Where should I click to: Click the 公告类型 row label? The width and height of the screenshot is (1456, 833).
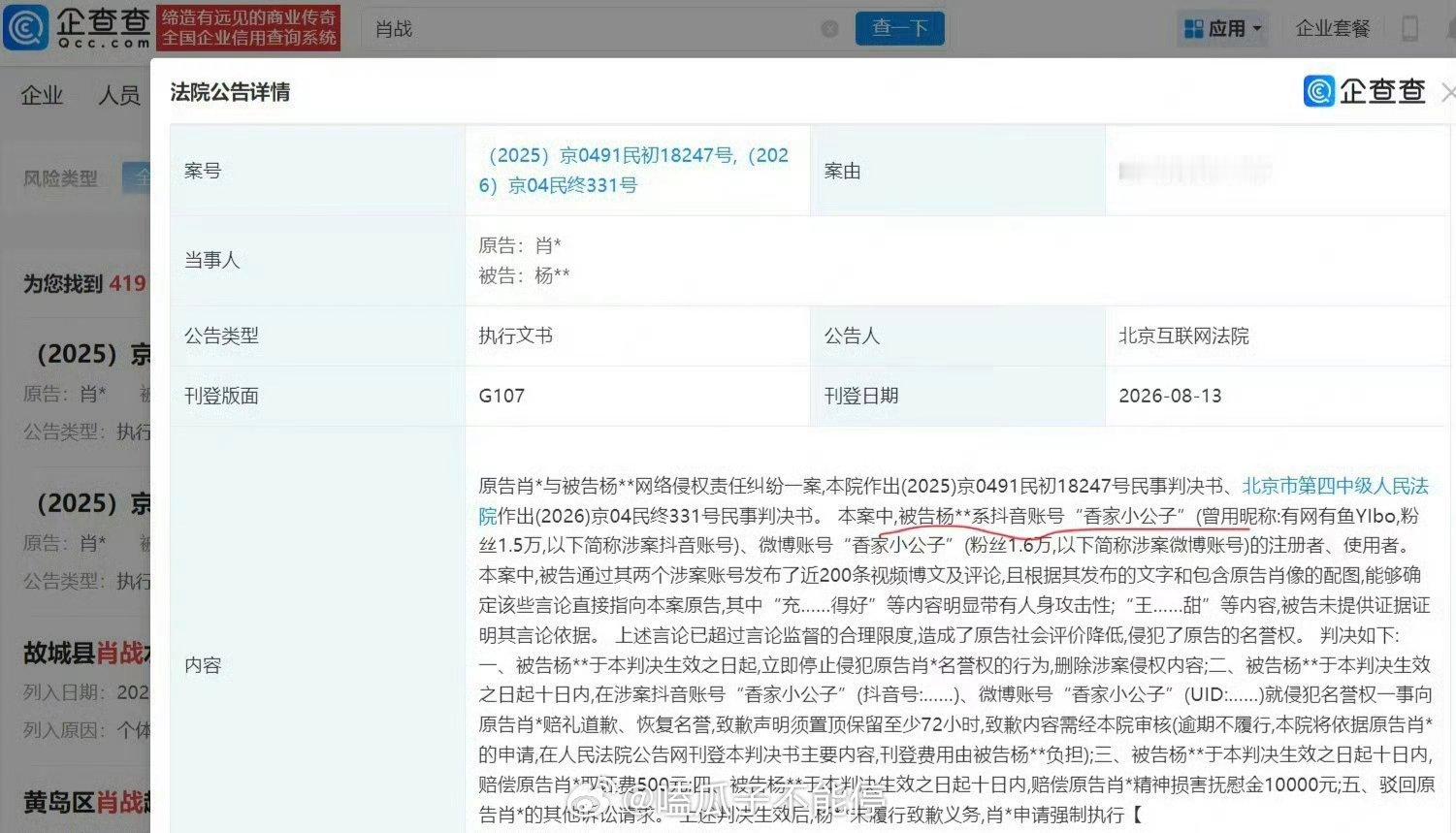click(x=221, y=336)
